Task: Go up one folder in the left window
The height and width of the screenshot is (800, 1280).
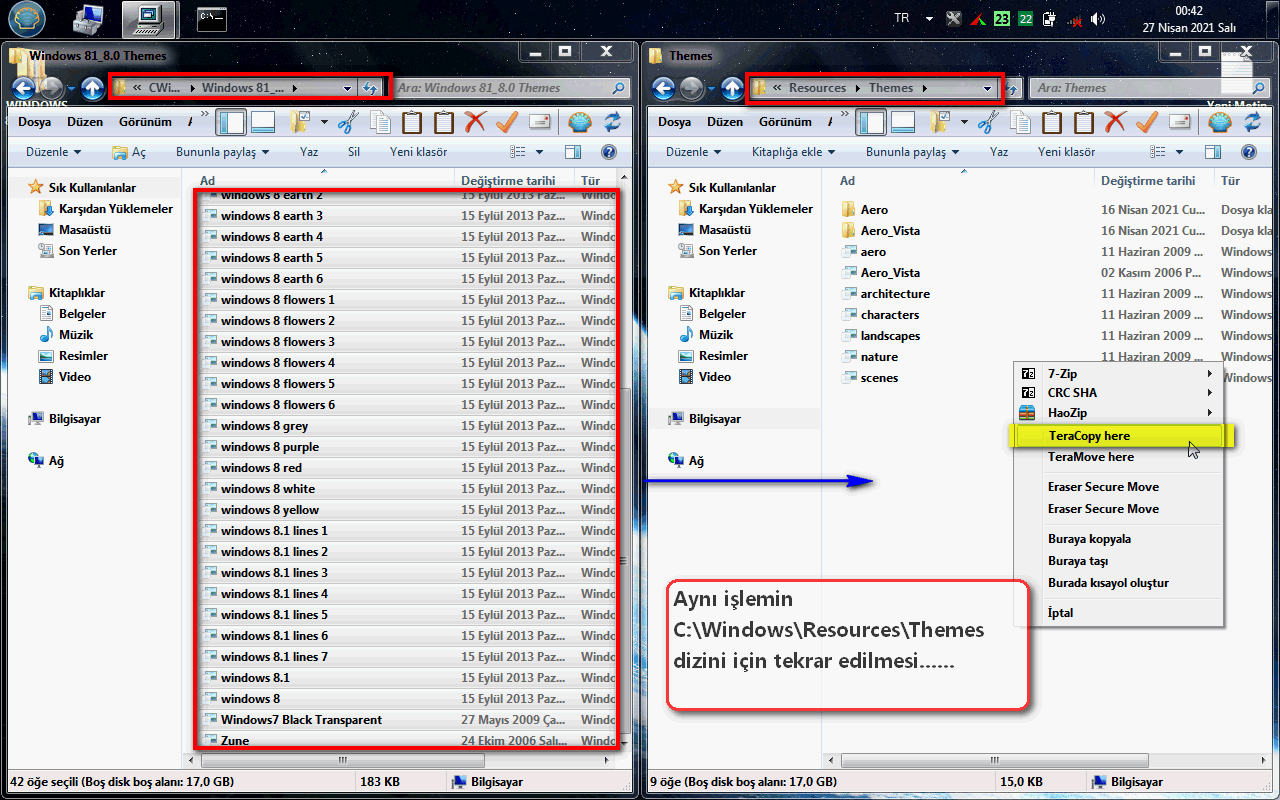Action: [x=93, y=88]
